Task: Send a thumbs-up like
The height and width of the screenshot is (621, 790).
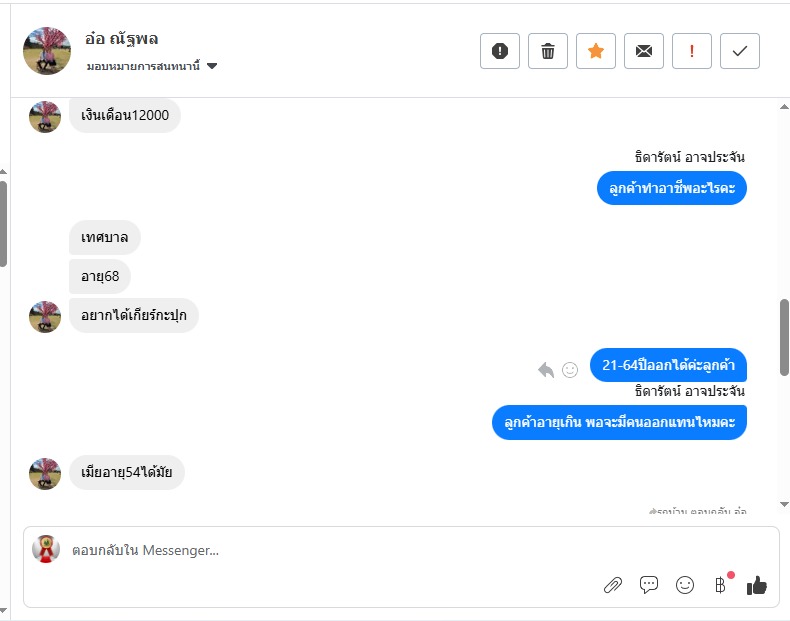Action: pos(757,585)
